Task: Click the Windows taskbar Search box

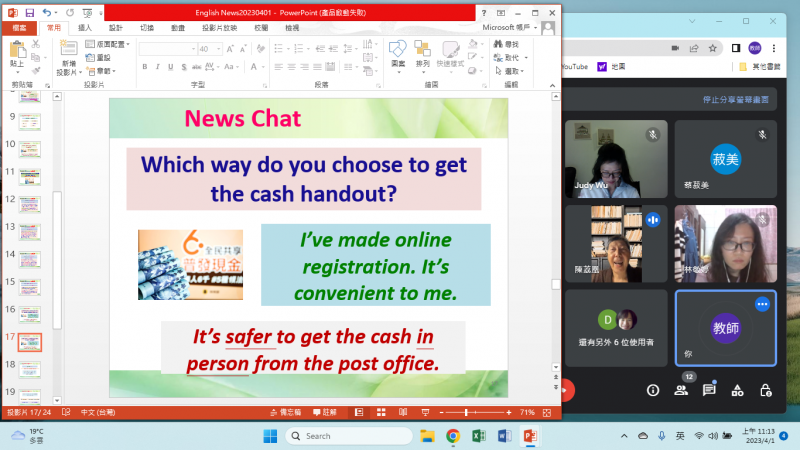Action: click(349, 436)
